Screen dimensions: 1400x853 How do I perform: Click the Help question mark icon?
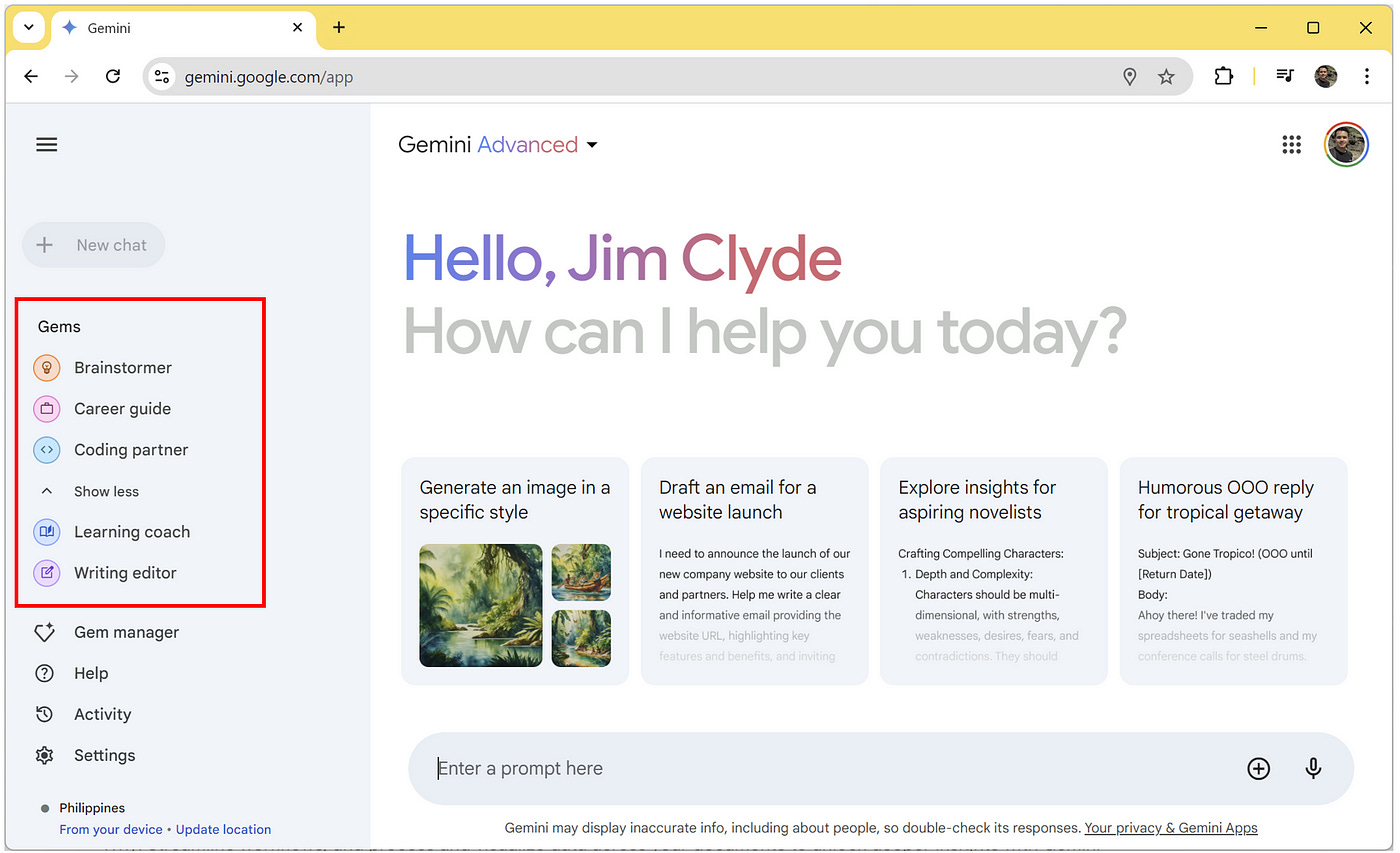pyautogui.click(x=45, y=673)
